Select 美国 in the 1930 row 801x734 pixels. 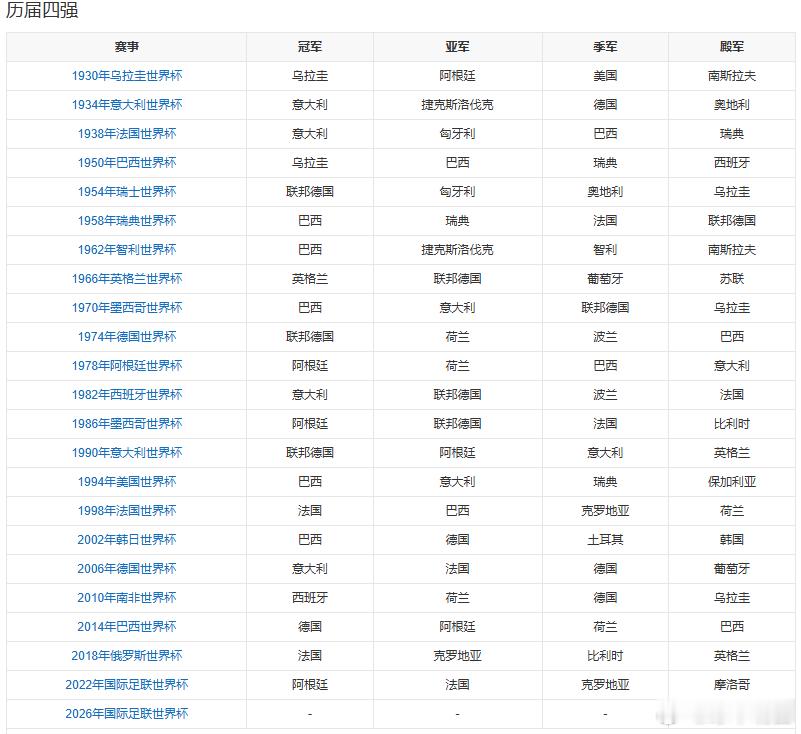(x=605, y=76)
